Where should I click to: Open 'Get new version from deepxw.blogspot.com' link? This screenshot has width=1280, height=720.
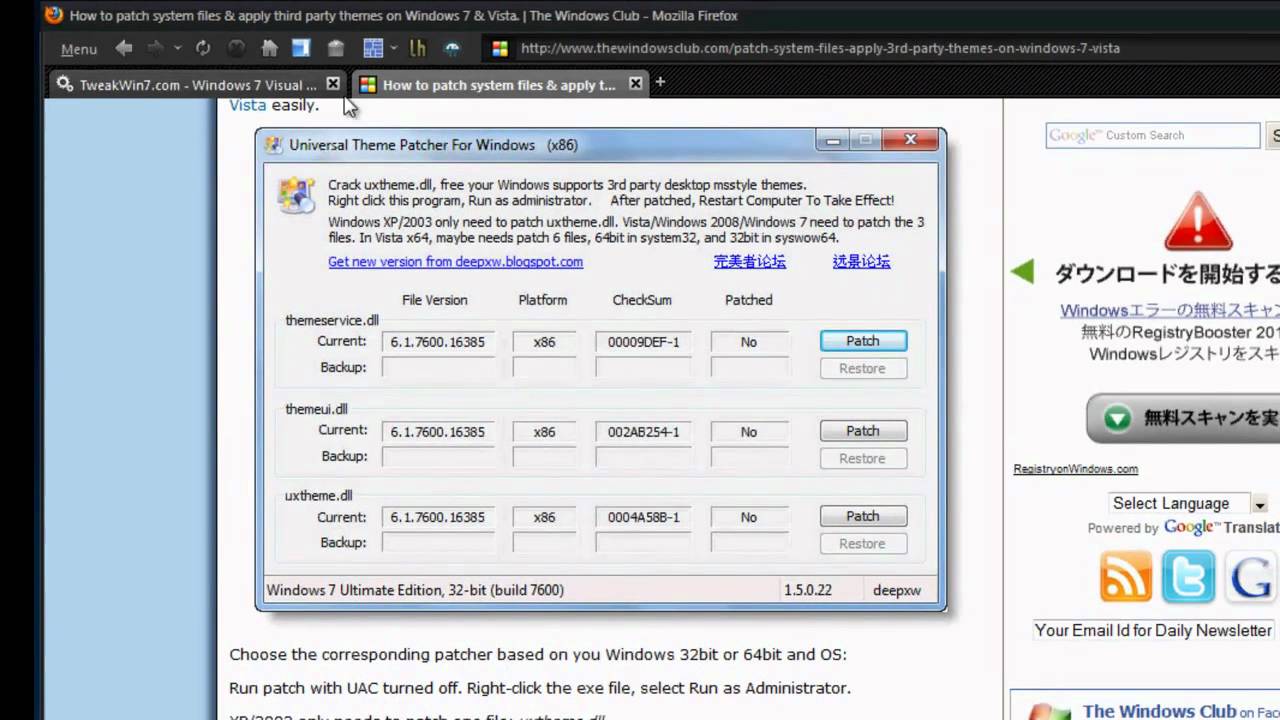[455, 262]
